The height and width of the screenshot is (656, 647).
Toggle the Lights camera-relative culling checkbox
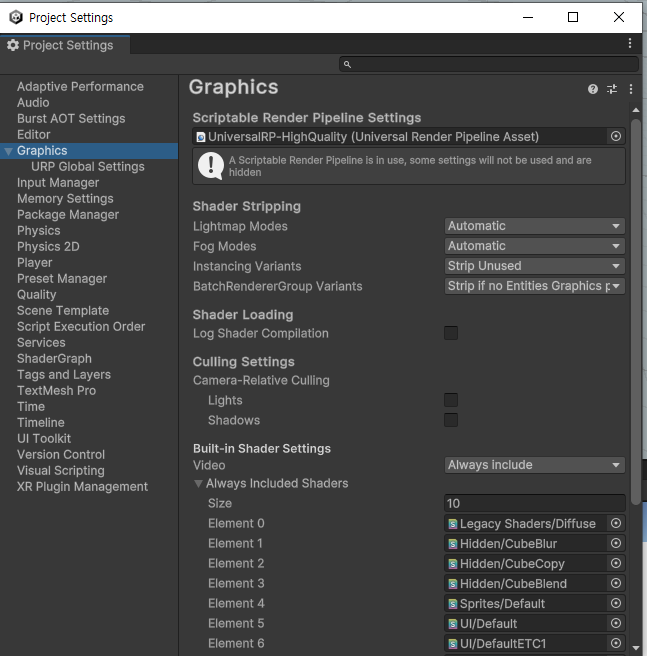tap(451, 400)
